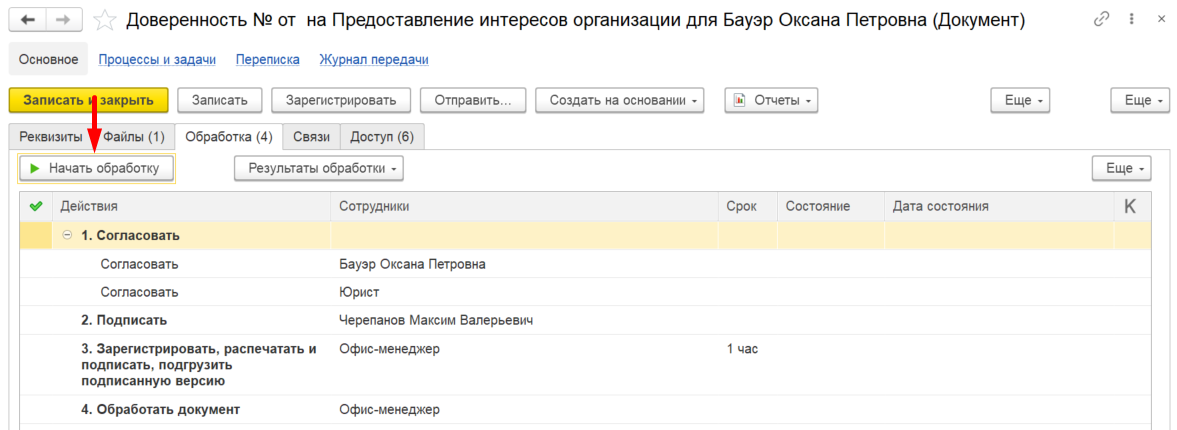1177x430 pixels.
Task: Click Начать обработку button
Action: (96, 169)
